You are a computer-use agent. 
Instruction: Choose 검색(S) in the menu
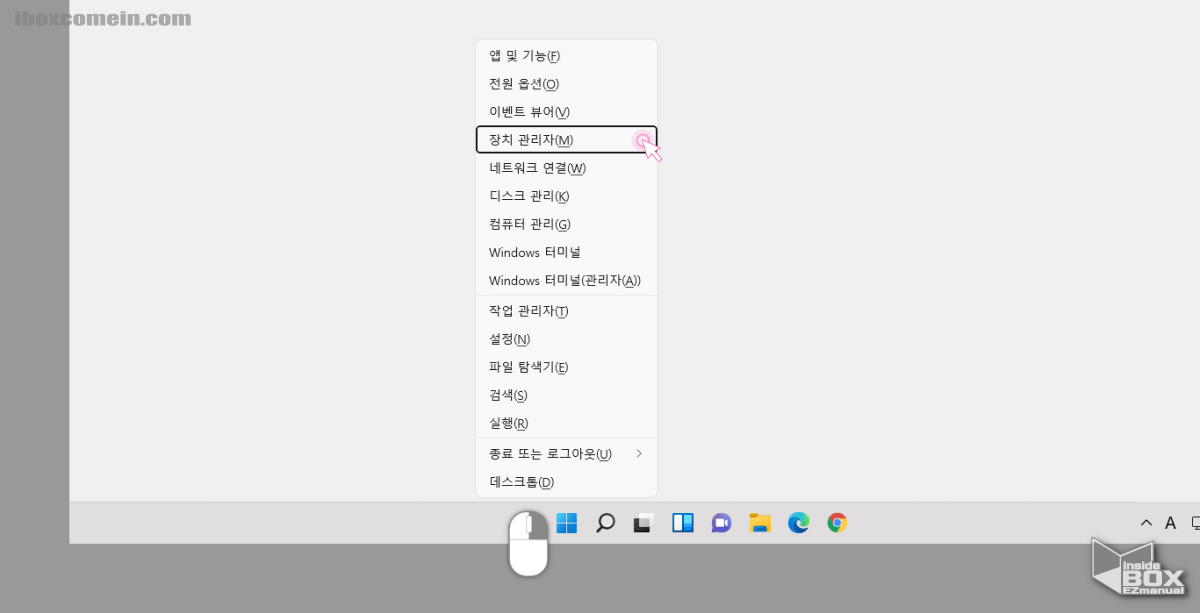566,395
